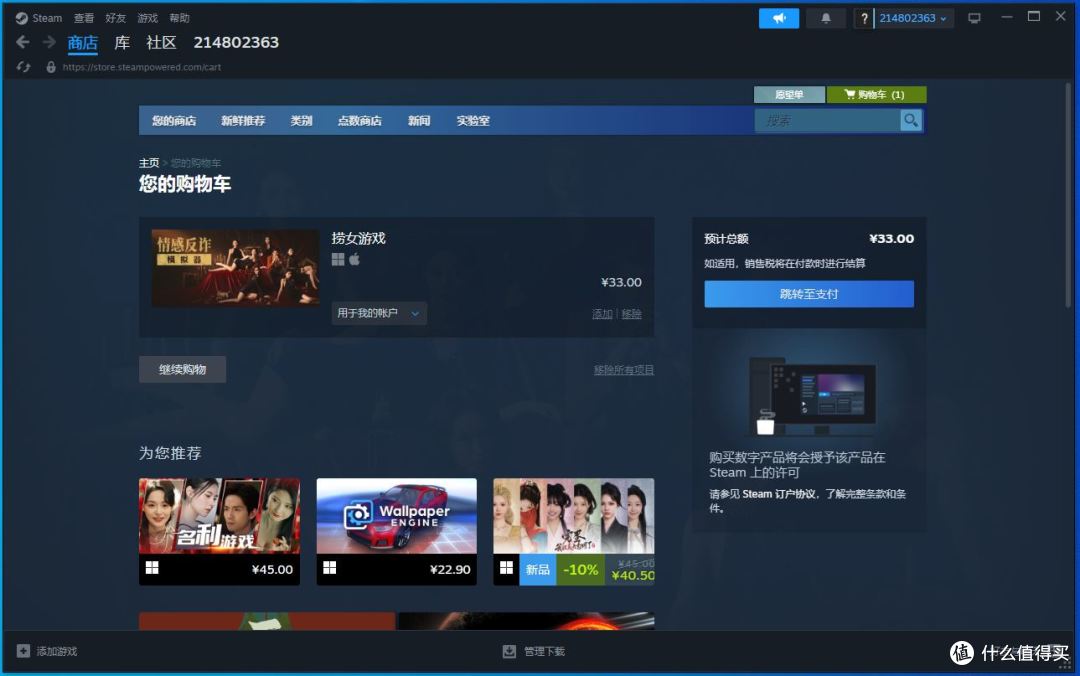Click the plus icon beside 添加游戏
This screenshot has width=1080, height=676.
click(23, 651)
